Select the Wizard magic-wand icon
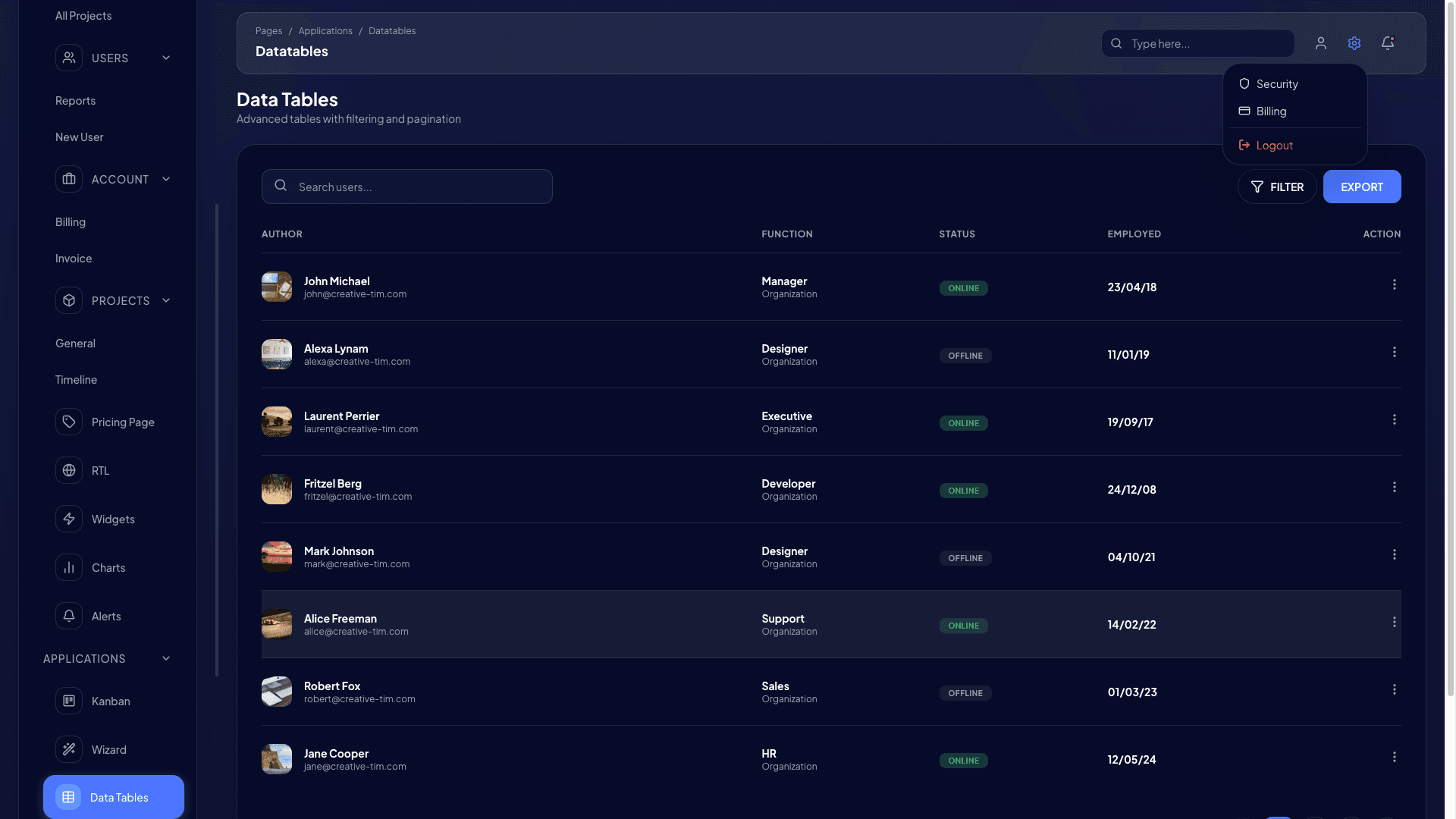This screenshot has width=1456, height=819. point(69,749)
